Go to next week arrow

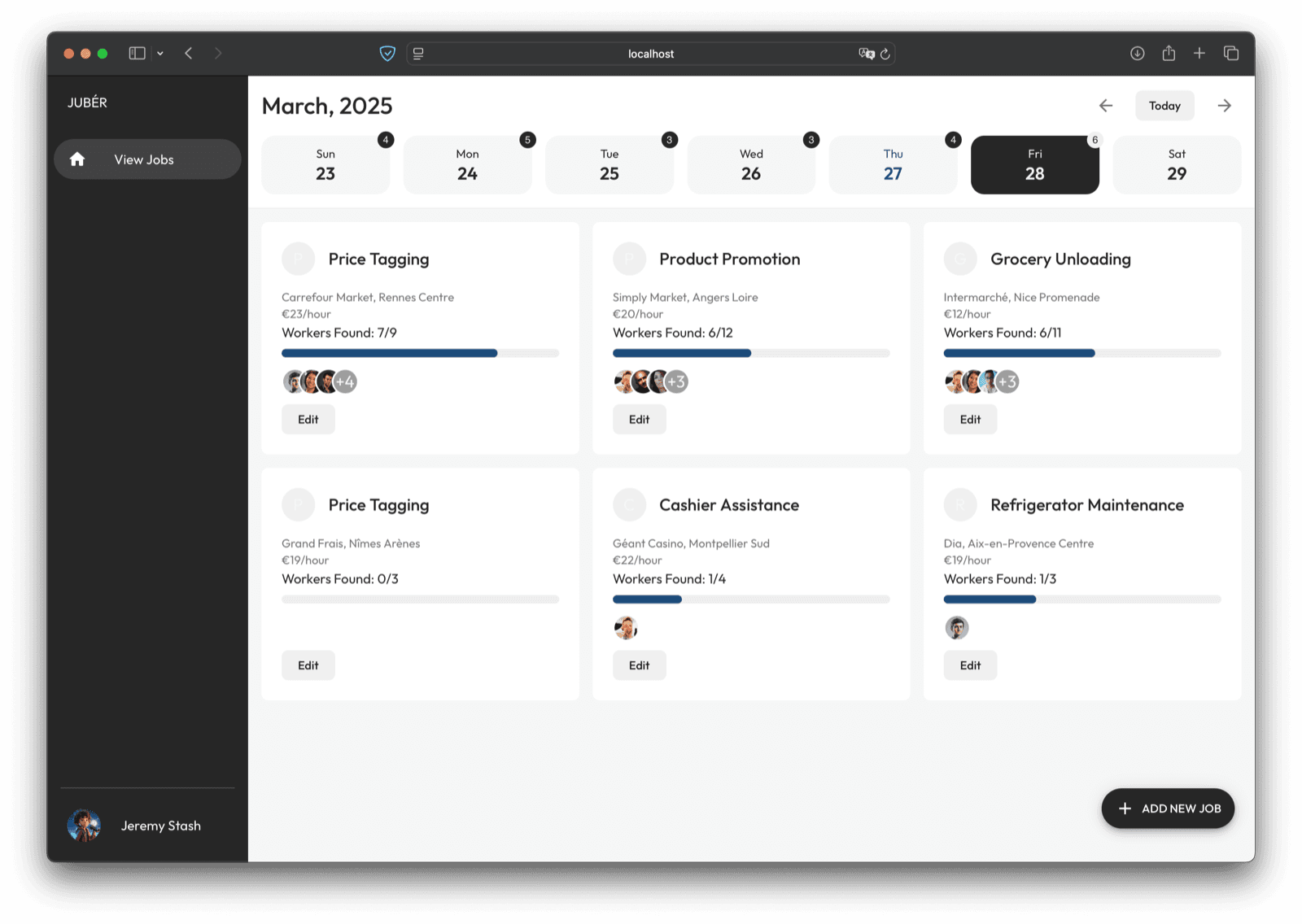[x=1225, y=106]
